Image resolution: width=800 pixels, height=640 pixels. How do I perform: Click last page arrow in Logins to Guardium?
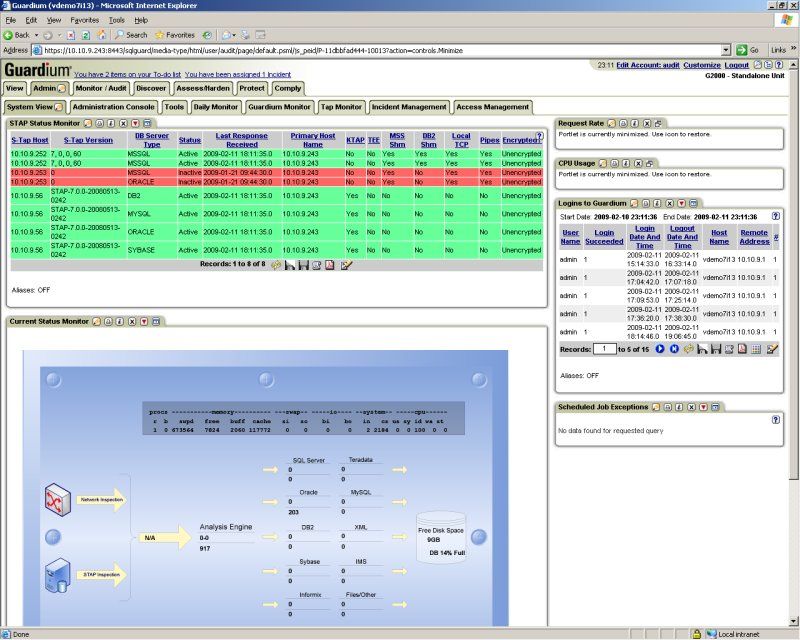[x=674, y=349]
